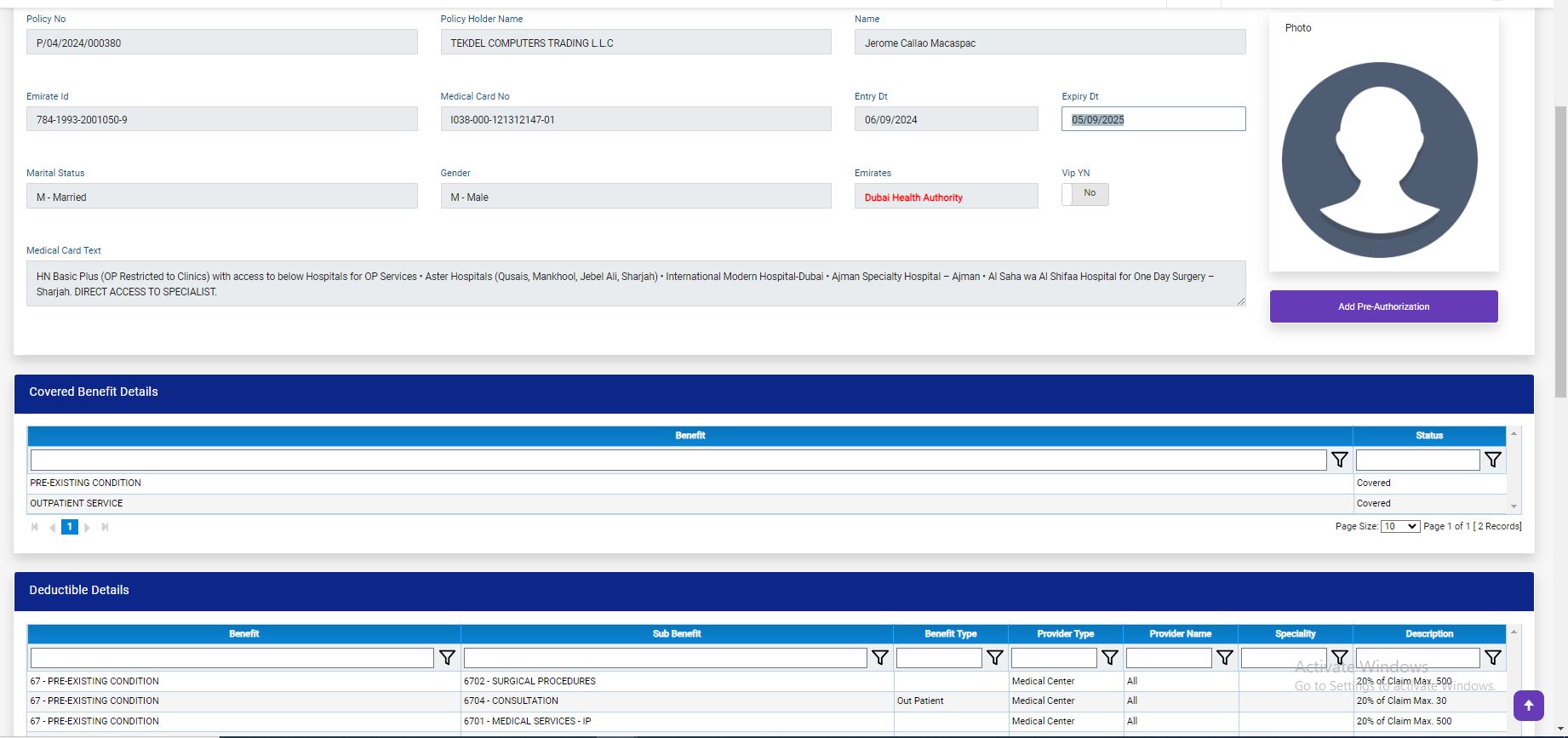
Task: Open the Provider Name filter icon
Action: point(1224,657)
